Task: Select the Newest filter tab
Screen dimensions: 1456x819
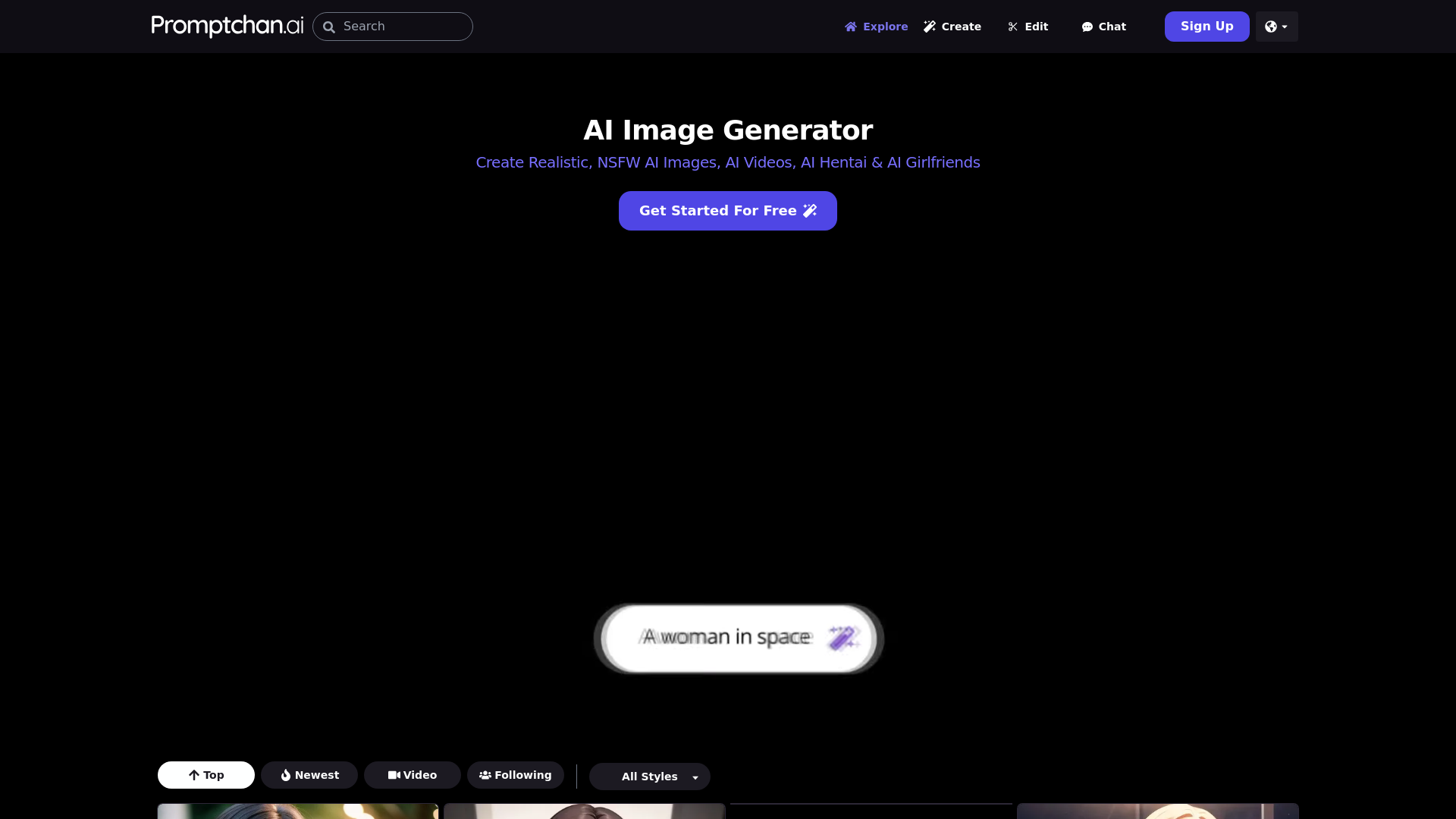Action: 309,775
